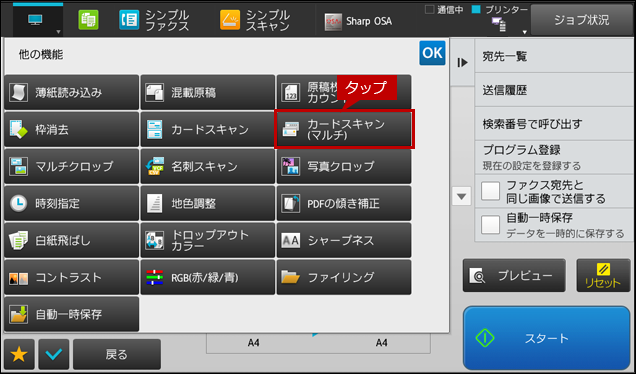Image resolution: width=636 pixels, height=374 pixels.
Task: Go back with 戻る button
Action: point(117,355)
